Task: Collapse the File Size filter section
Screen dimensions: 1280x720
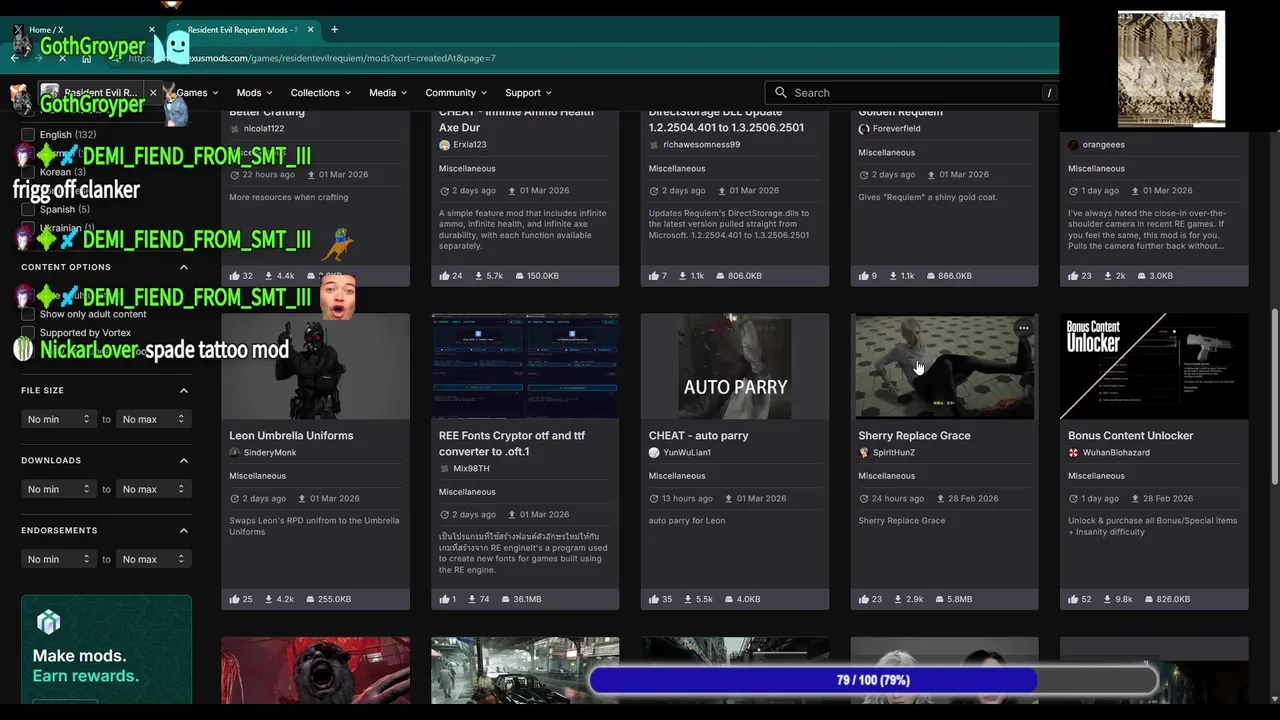Action: (x=184, y=390)
